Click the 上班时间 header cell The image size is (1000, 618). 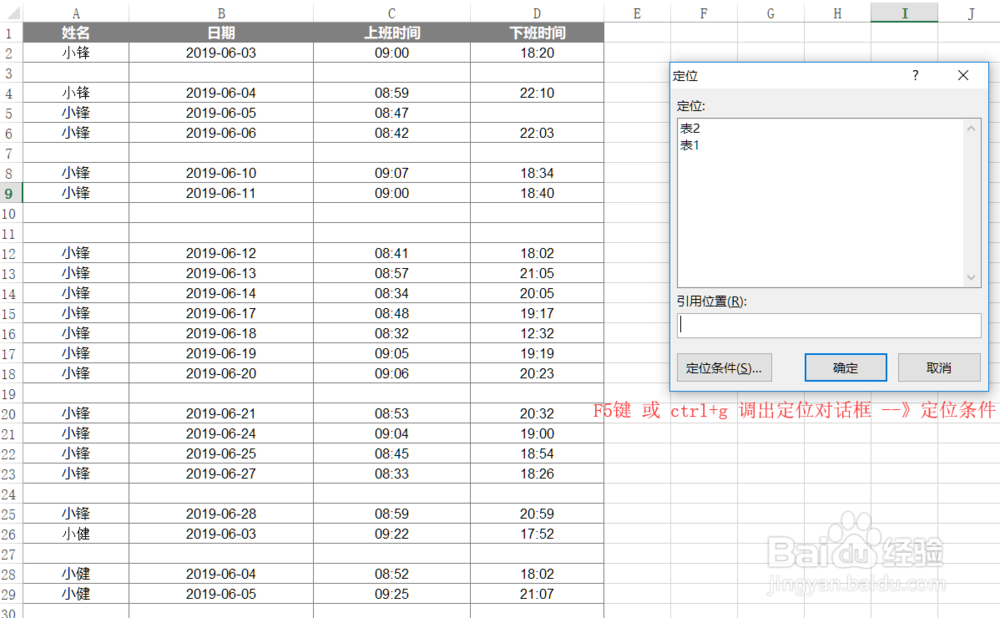(392, 33)
